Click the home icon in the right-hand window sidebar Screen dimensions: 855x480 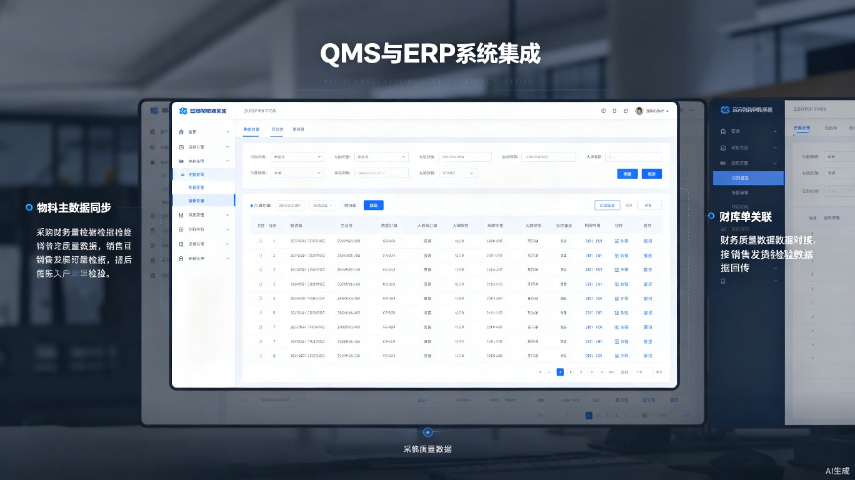coord(723,131)
